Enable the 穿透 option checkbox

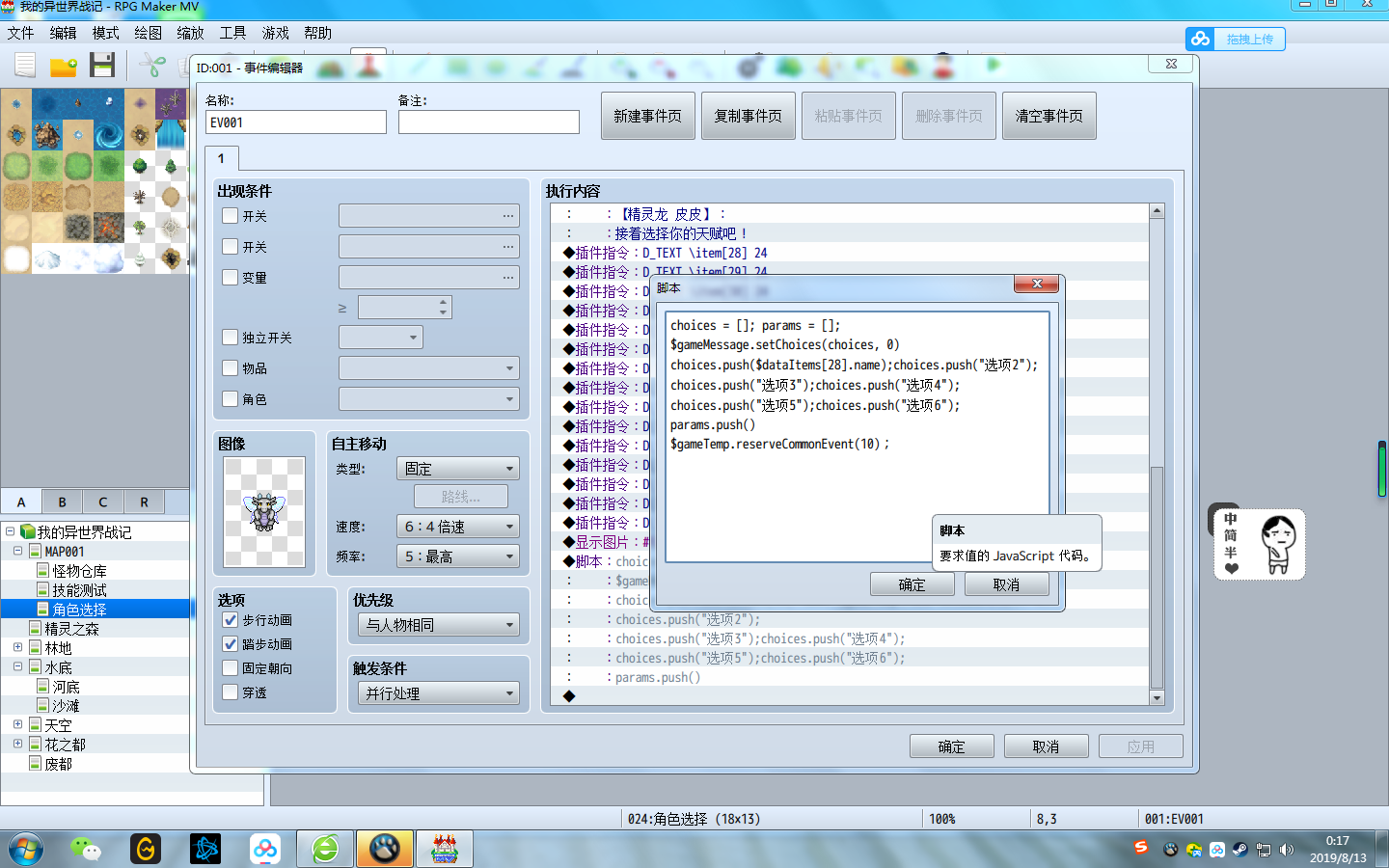231,692
